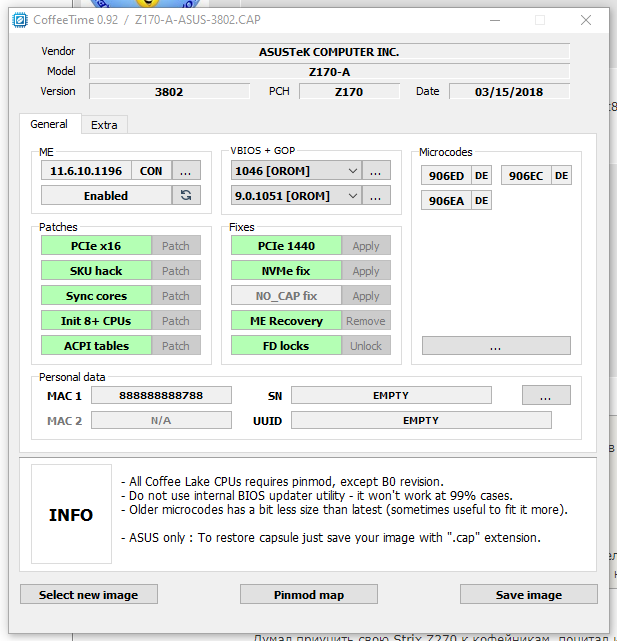The image size is (617, 641).
Task: Select the General tab
Action: click(x=49, y=124)
